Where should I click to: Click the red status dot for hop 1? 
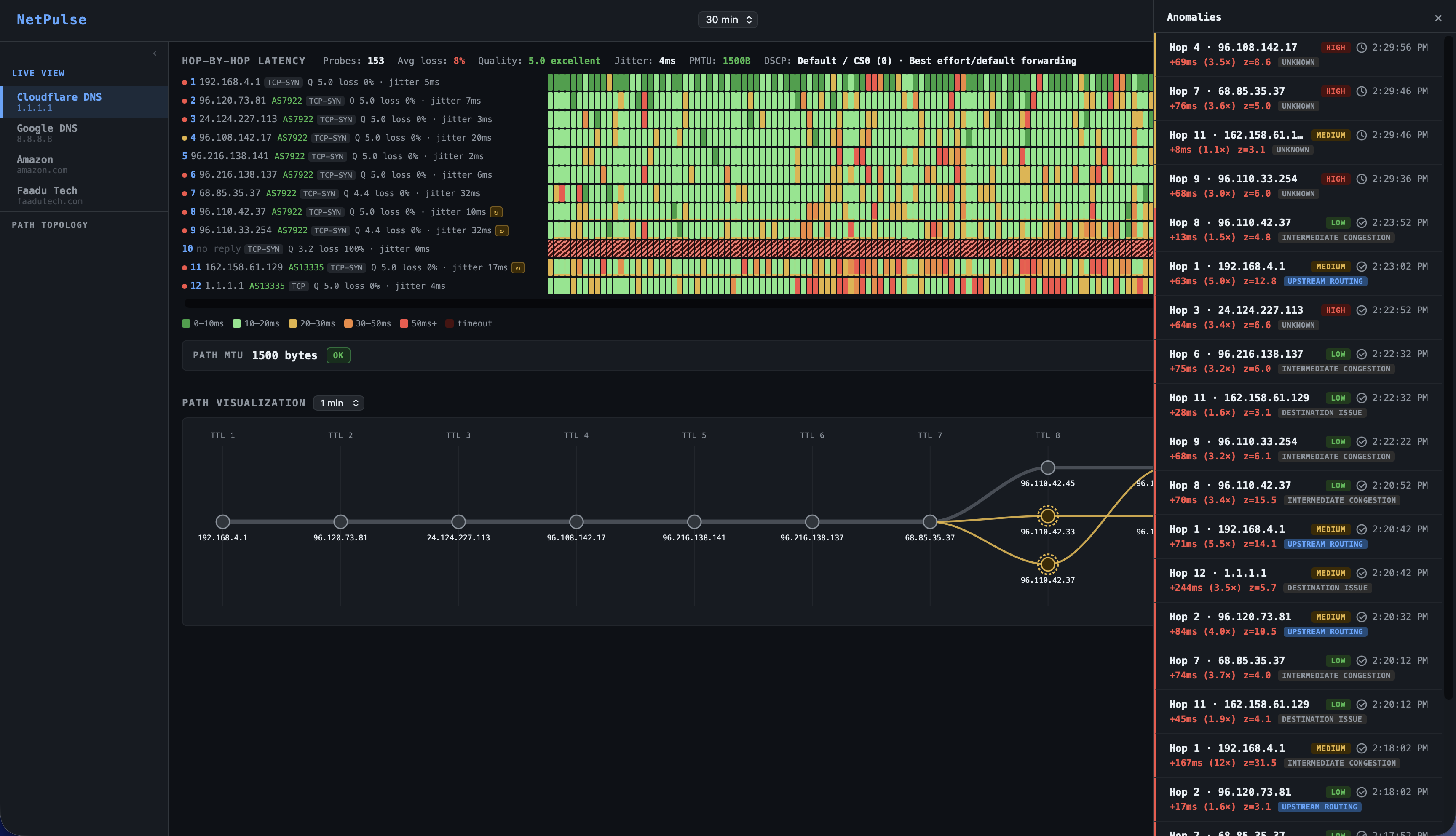click(x=185, y=83)
